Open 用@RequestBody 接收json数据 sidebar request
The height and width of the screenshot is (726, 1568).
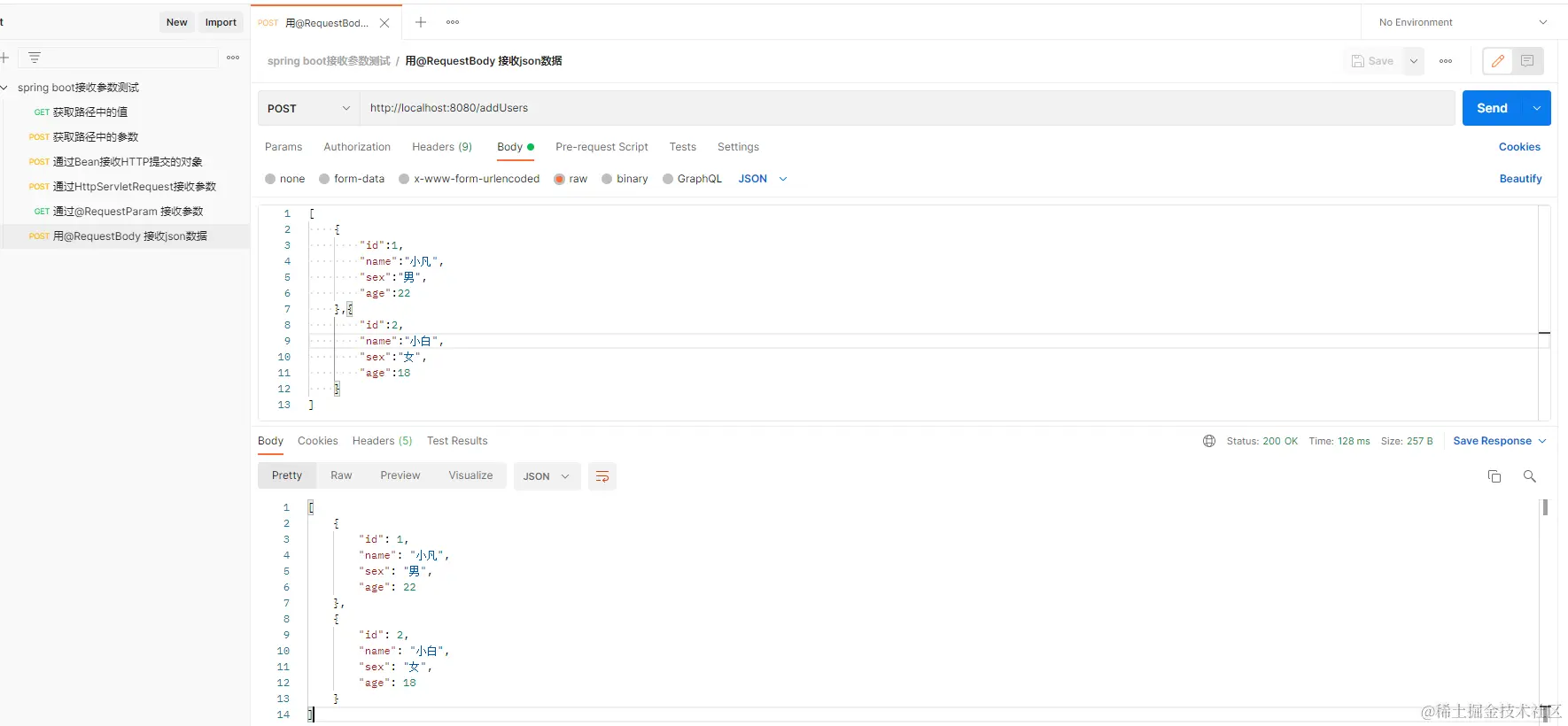pos(124,236)
